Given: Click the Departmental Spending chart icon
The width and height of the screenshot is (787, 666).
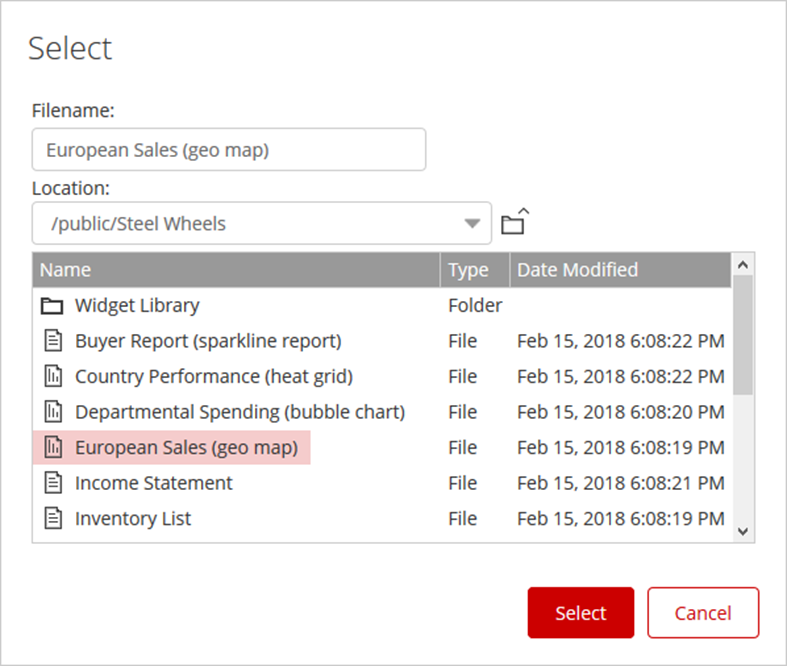Looking at the screenshot, I should pos(52,412).
